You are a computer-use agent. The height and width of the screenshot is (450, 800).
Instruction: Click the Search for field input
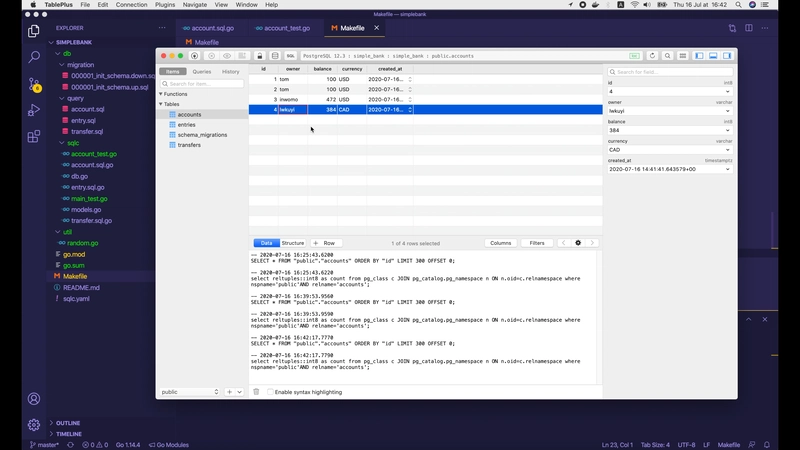(x=670, y=72)
